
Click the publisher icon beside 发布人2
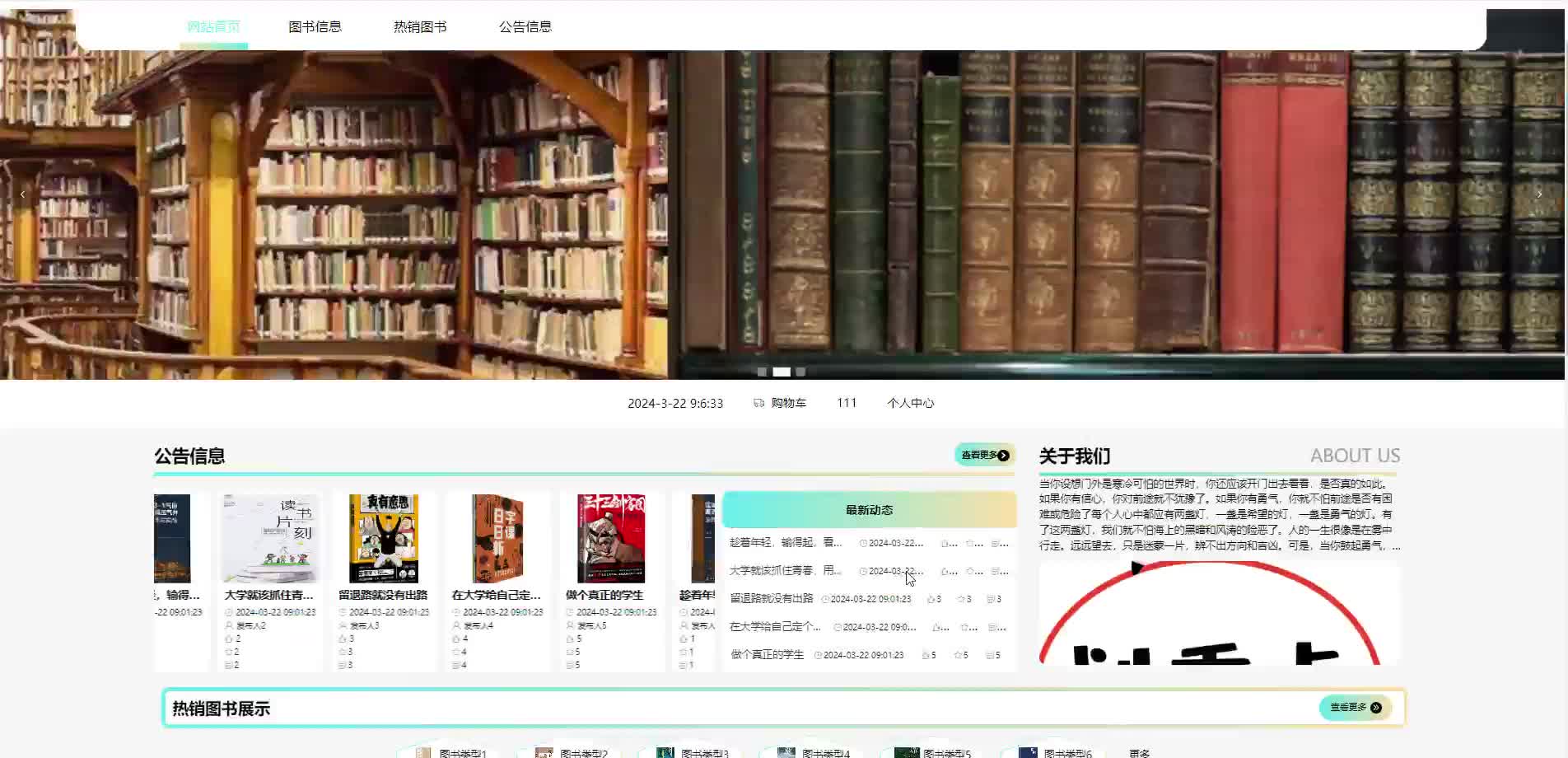[229, 625]
